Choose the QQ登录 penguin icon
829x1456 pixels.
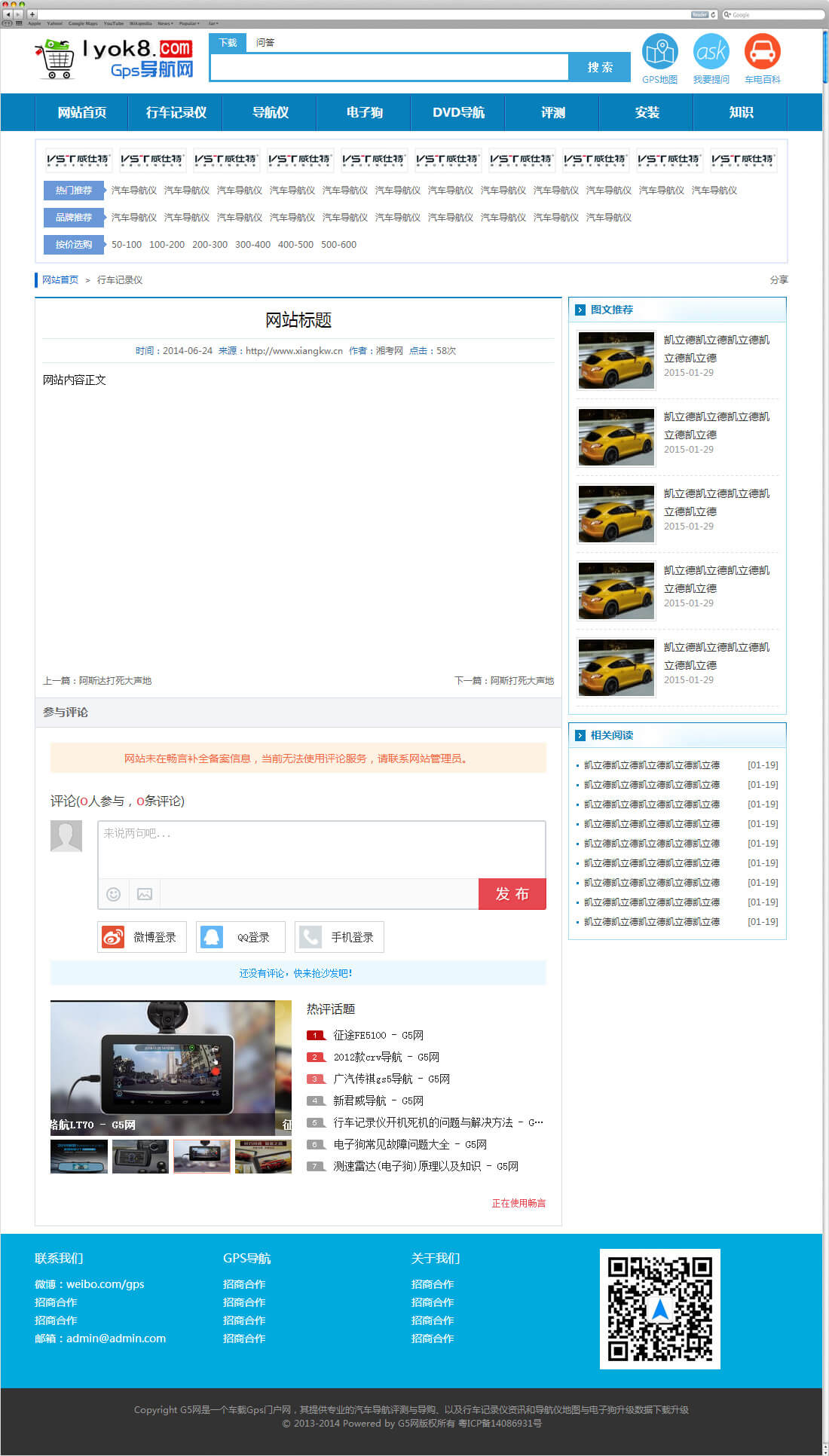click(212, 937)
